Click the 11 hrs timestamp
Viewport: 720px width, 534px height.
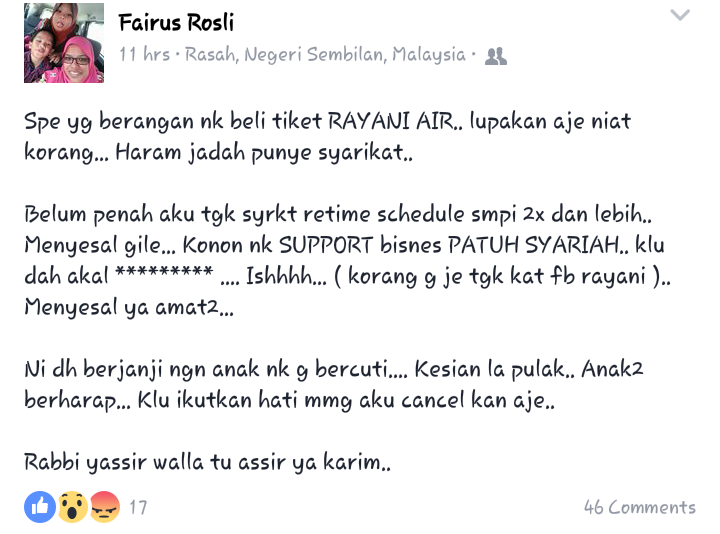(145, 55)
